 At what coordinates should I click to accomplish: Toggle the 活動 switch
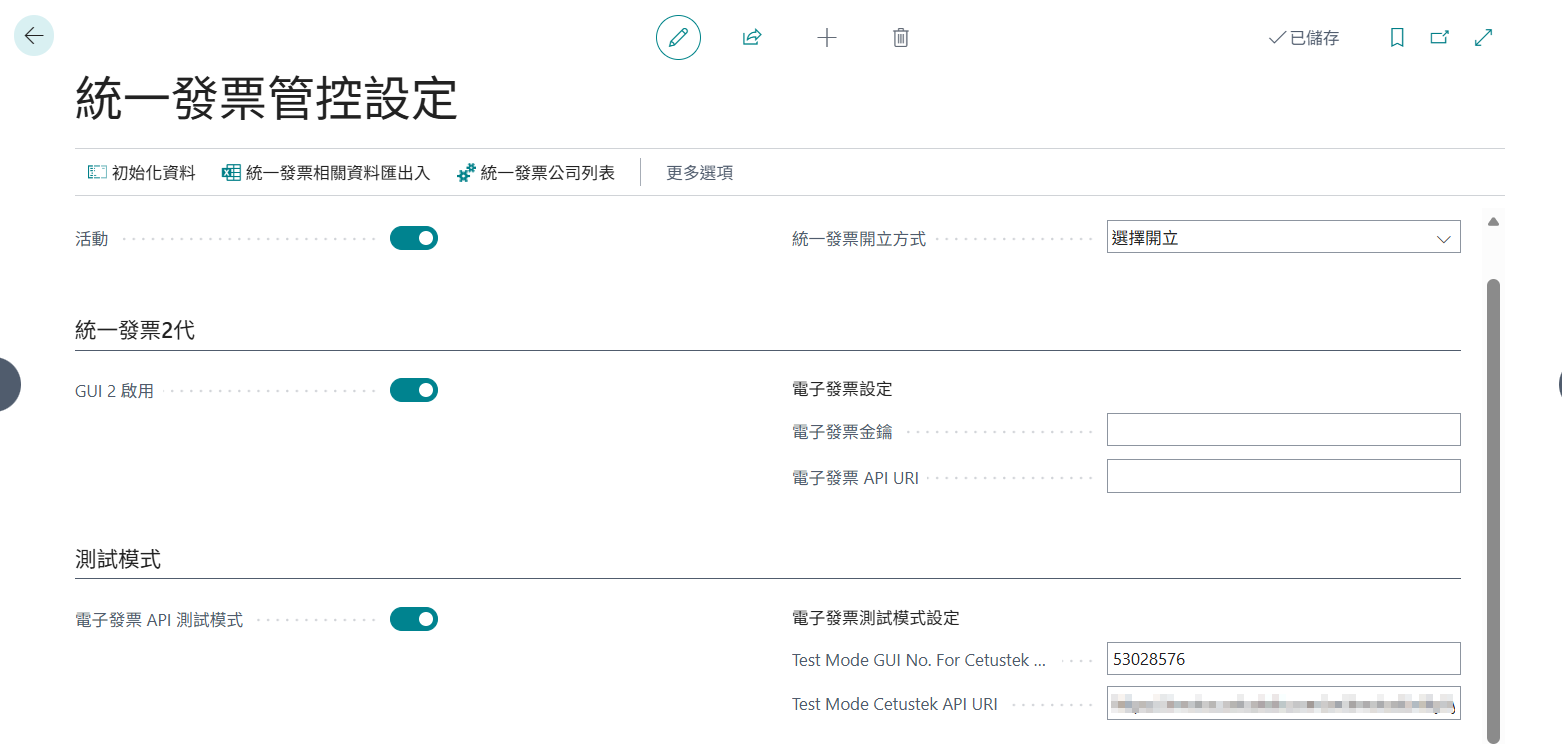[x=414, y=238]
